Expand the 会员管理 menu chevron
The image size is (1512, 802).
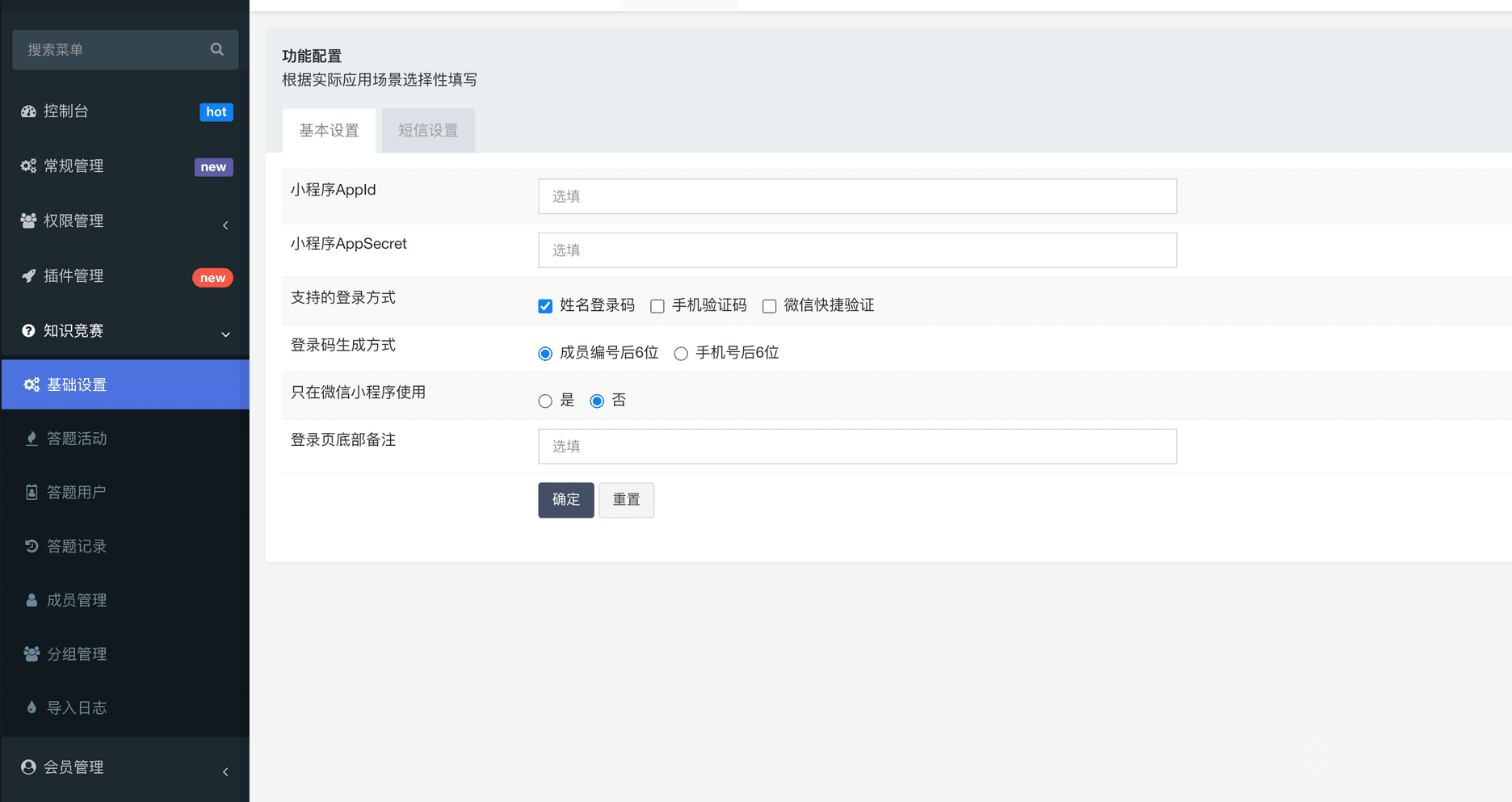tap(225, 772)
